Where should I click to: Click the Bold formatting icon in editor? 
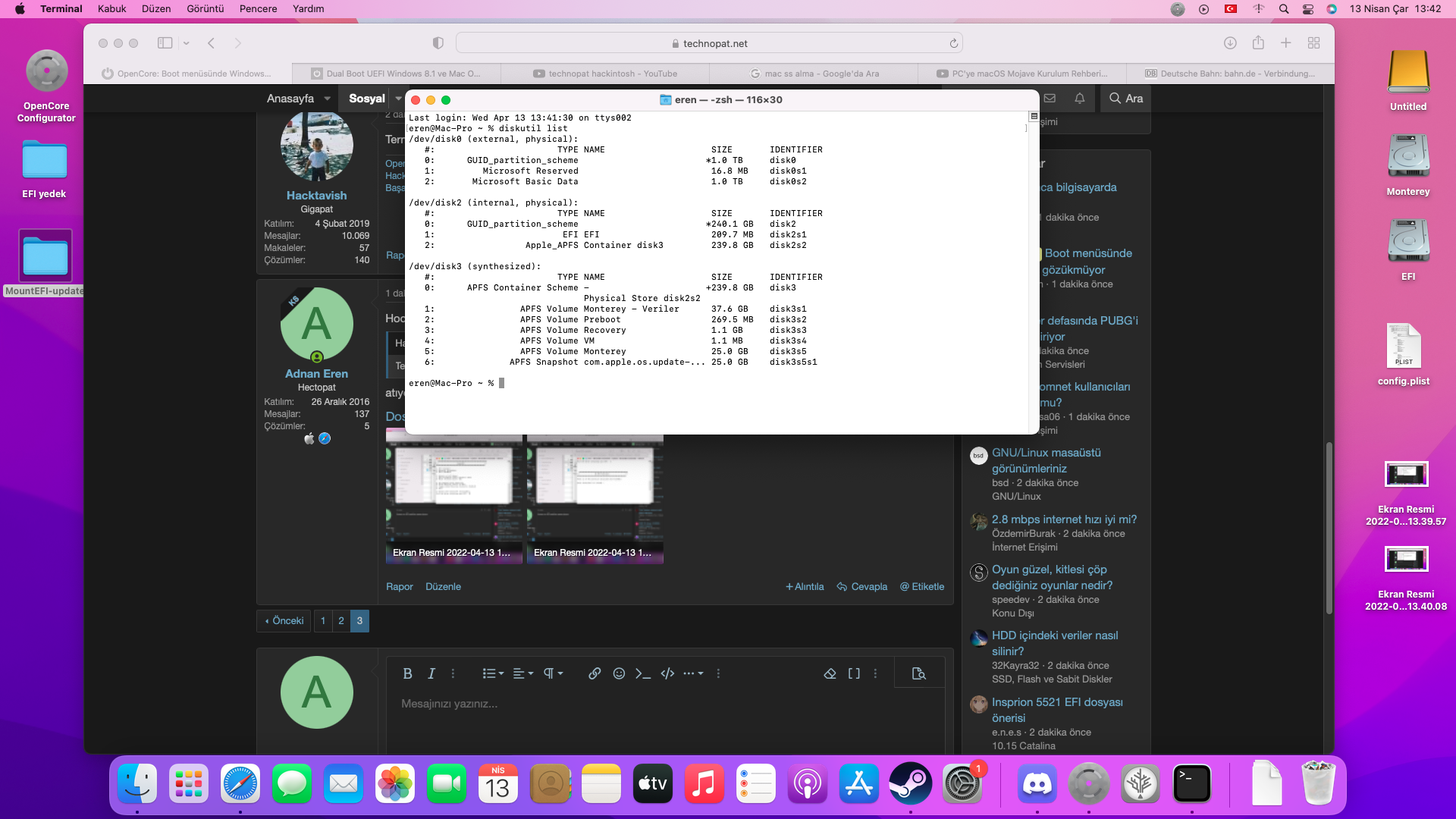(x=407, y=673)
